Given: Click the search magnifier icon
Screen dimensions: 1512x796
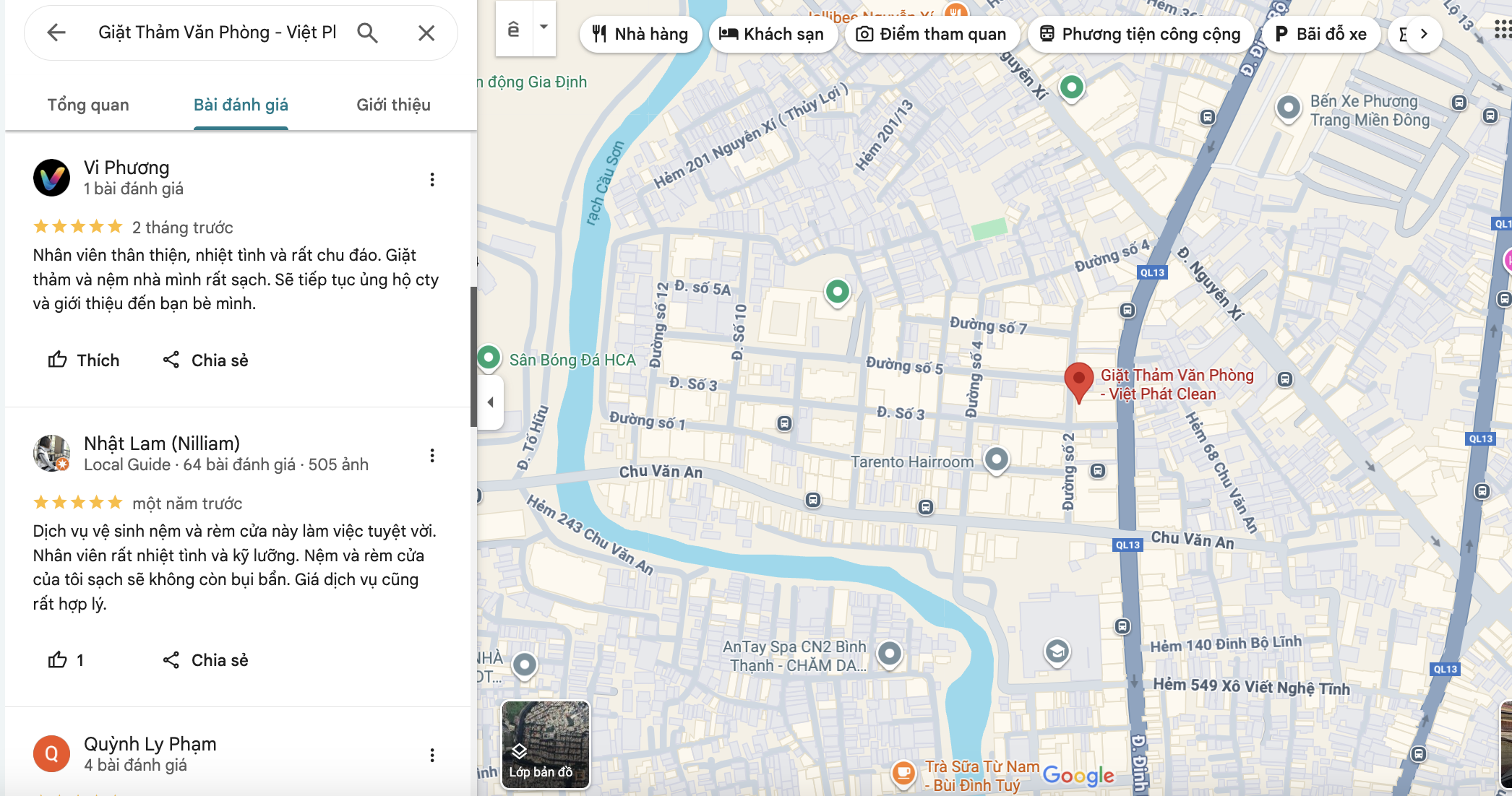Looking at the screenshot, I should pos(367,33).
